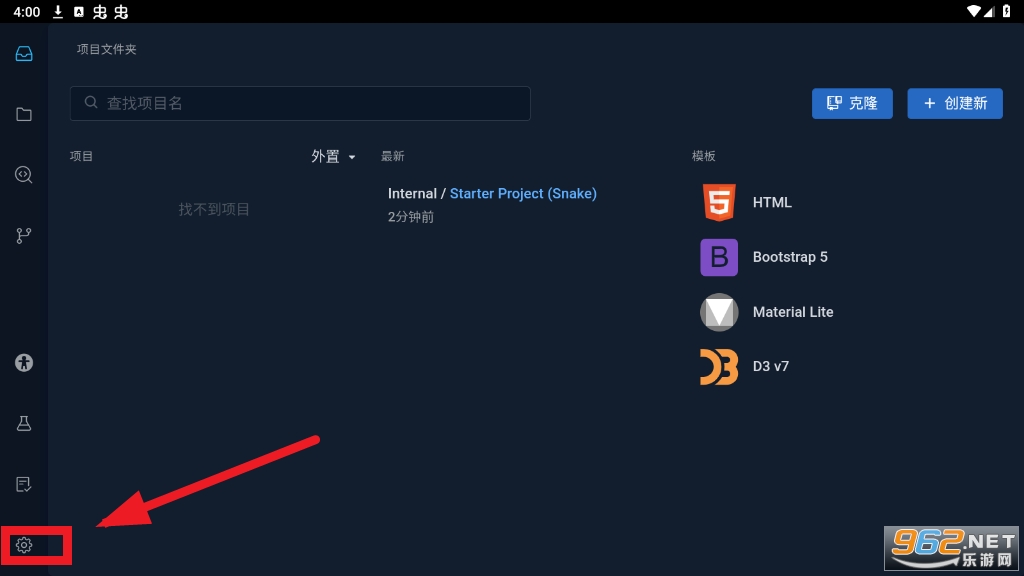Choose the Bootstrap 5 template
This screenshot has width=1024, height=576.
[x=789, y=257]
